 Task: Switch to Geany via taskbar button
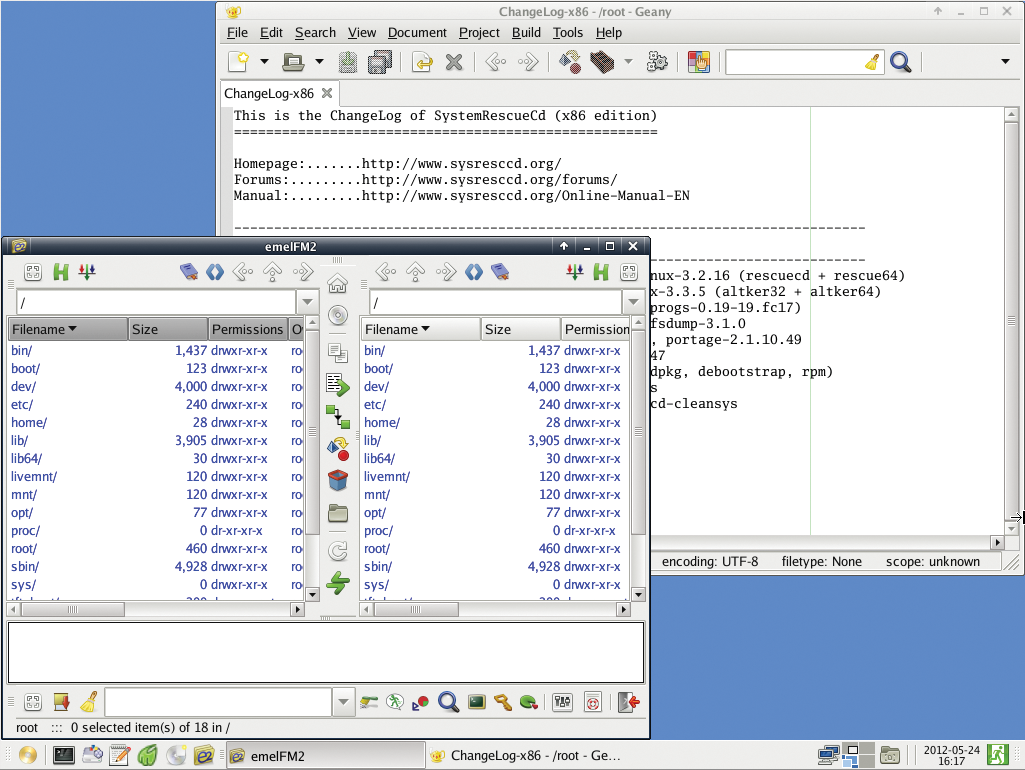point(526,756)
